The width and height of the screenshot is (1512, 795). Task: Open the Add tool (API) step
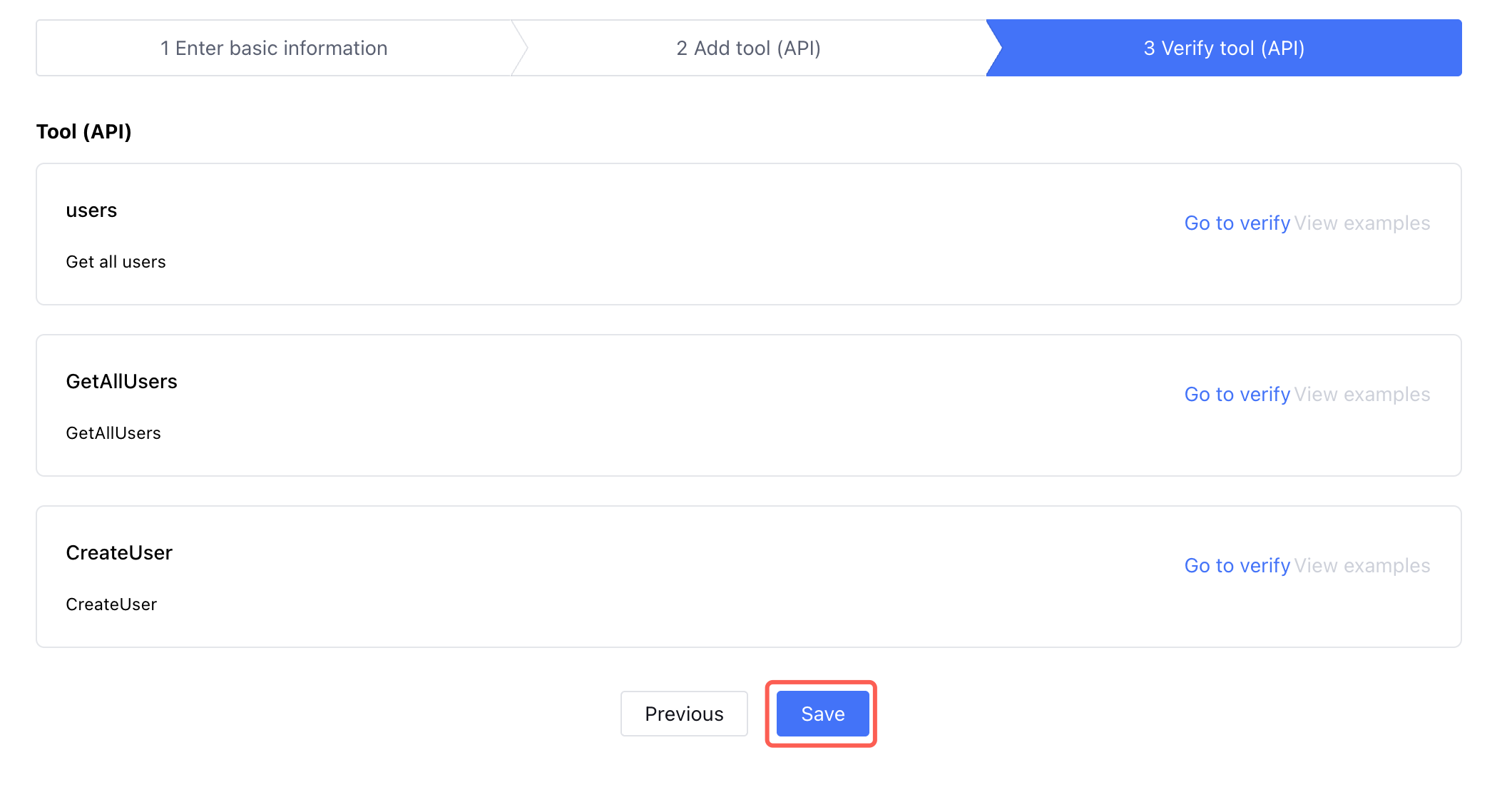point(748,49)
